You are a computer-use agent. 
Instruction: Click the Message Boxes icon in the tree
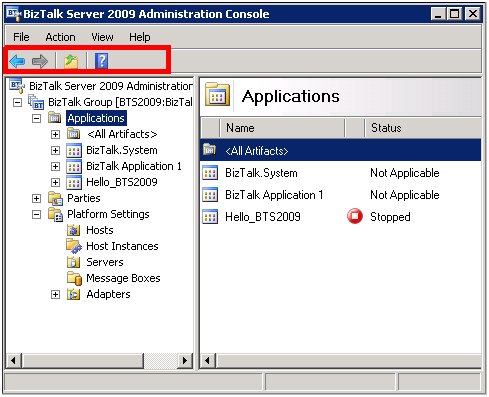click(x=74, y=278)
